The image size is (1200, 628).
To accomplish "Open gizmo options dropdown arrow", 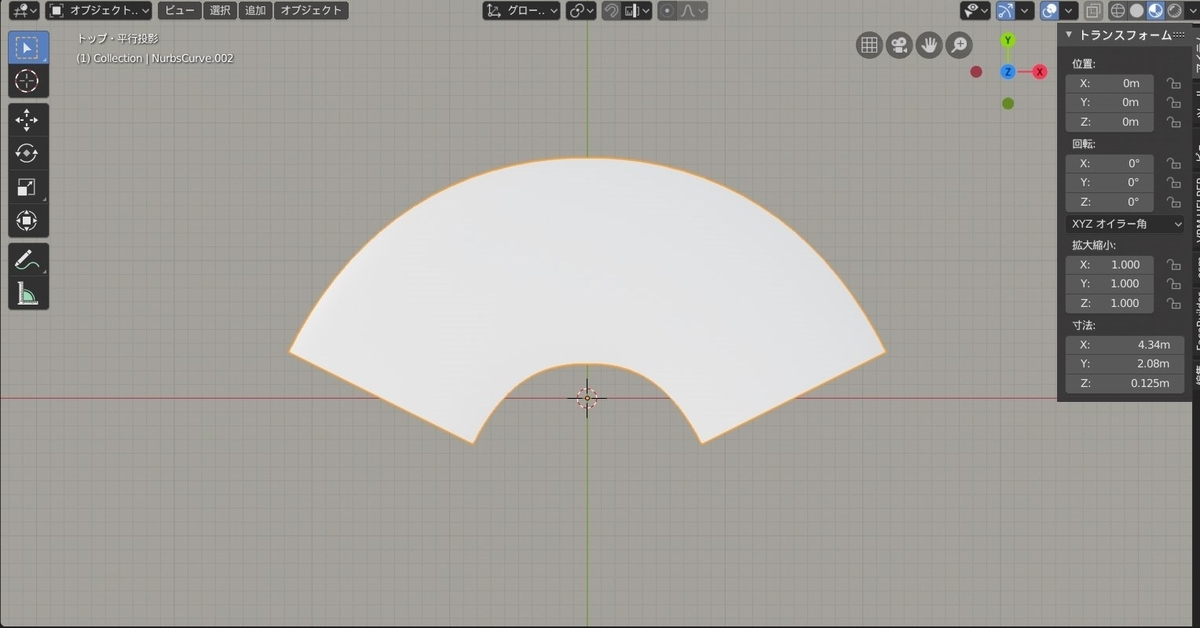I will (1025, 11).
